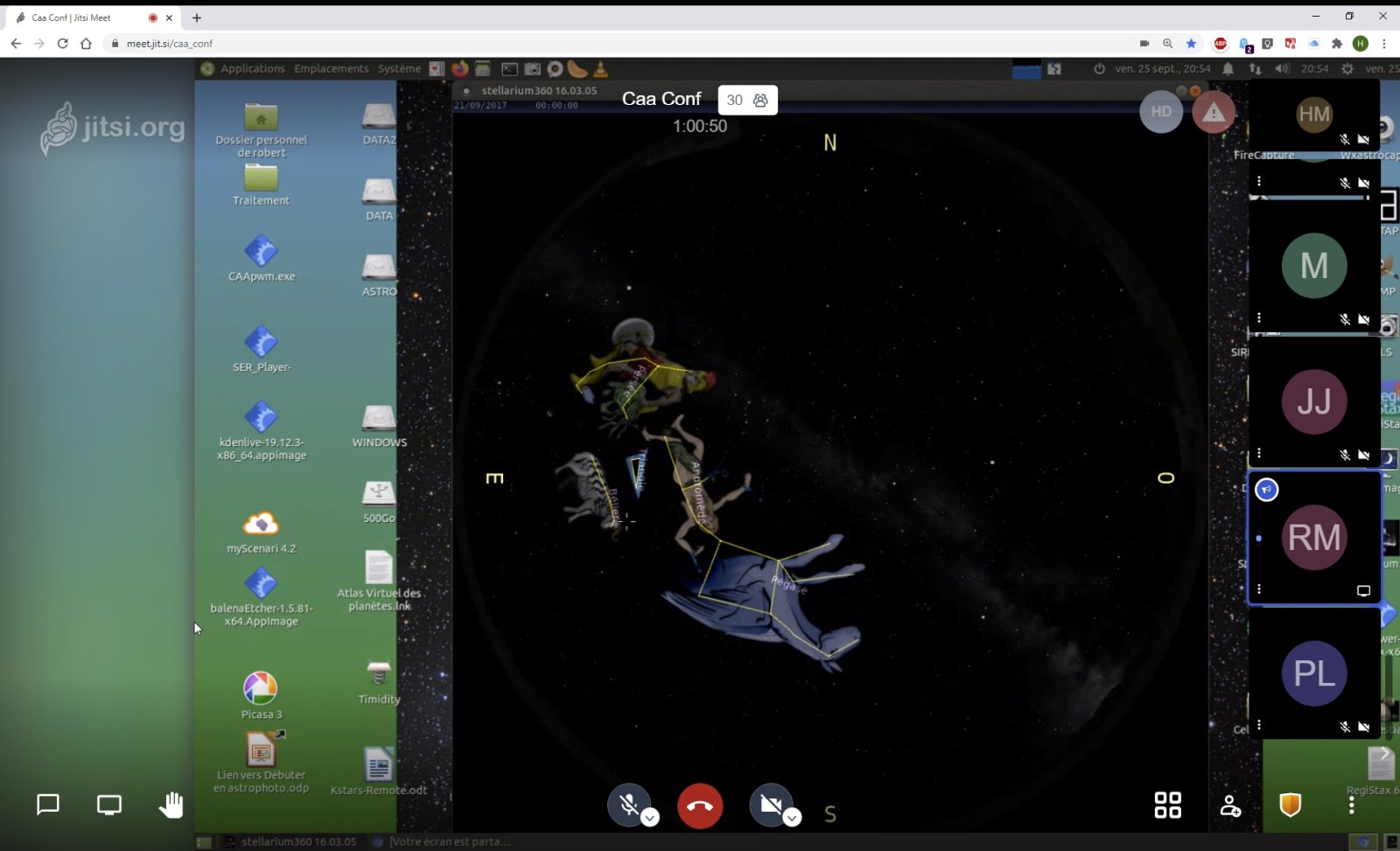Open the Système menu in the shared desktop

[x=399, y=68]
